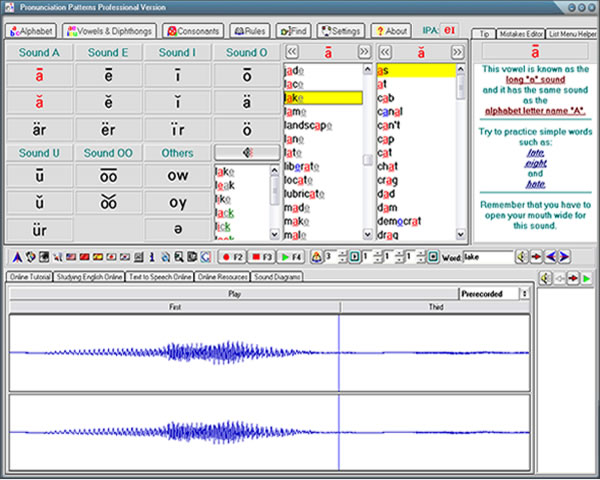Play the recording with the F4 button
Image resolution: width=600 pixels, height=480 pixels.
(x=291, y=257)
